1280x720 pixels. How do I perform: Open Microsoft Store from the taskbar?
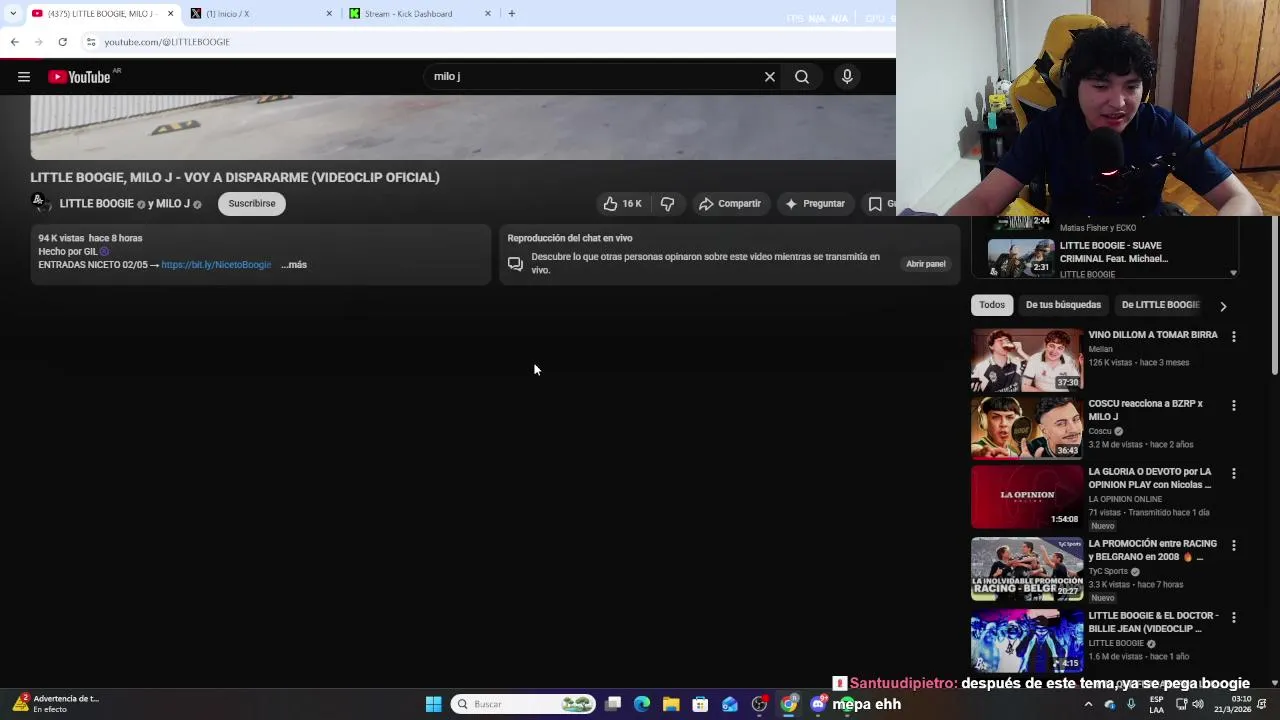700,704
